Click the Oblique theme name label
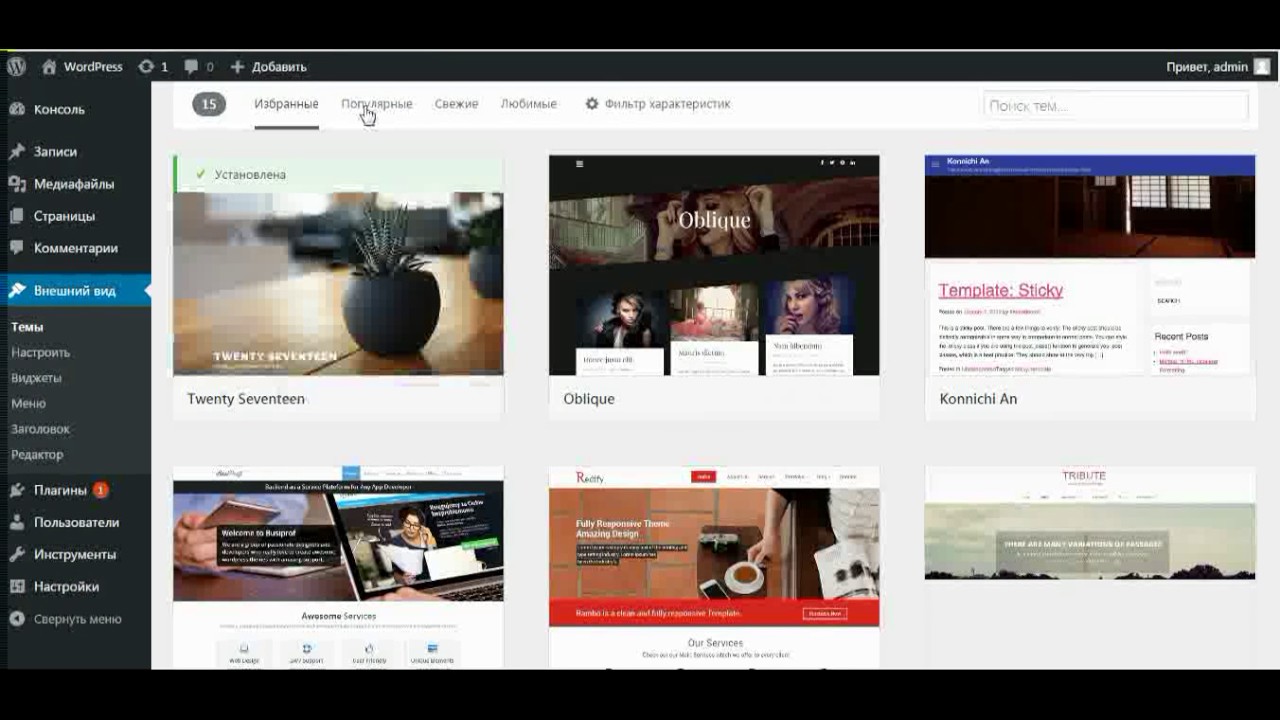 click(x=589, y=399)
